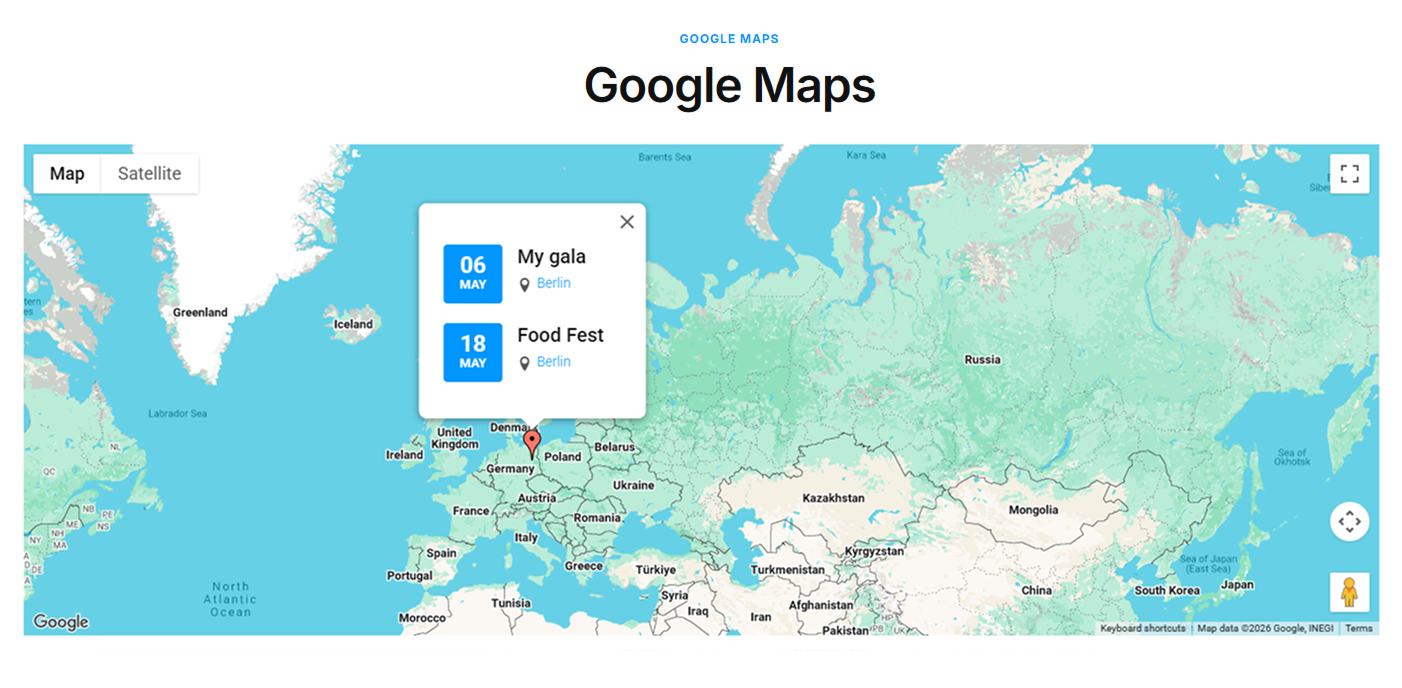Click the Tunisia map label
Screen dimensions: 1402x688
(x=511, y=604)
